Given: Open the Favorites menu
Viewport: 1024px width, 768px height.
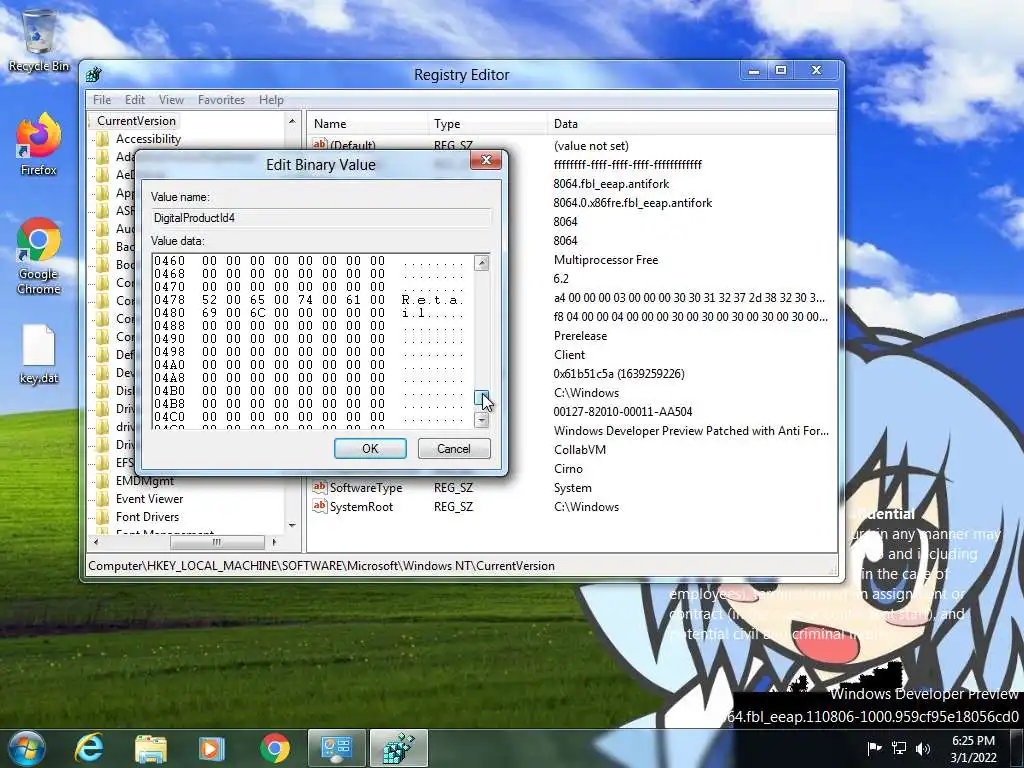Looking at the screenshot, I should click(x=221, y=100).
